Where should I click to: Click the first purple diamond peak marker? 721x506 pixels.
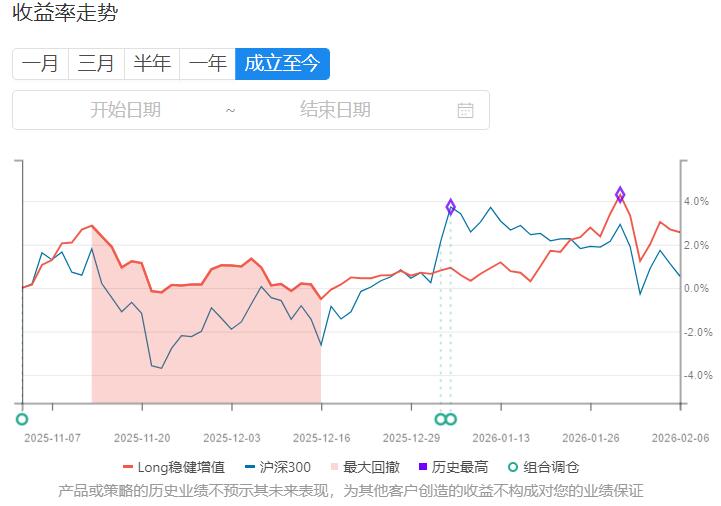pyautogui.click(x=451, y=207)
